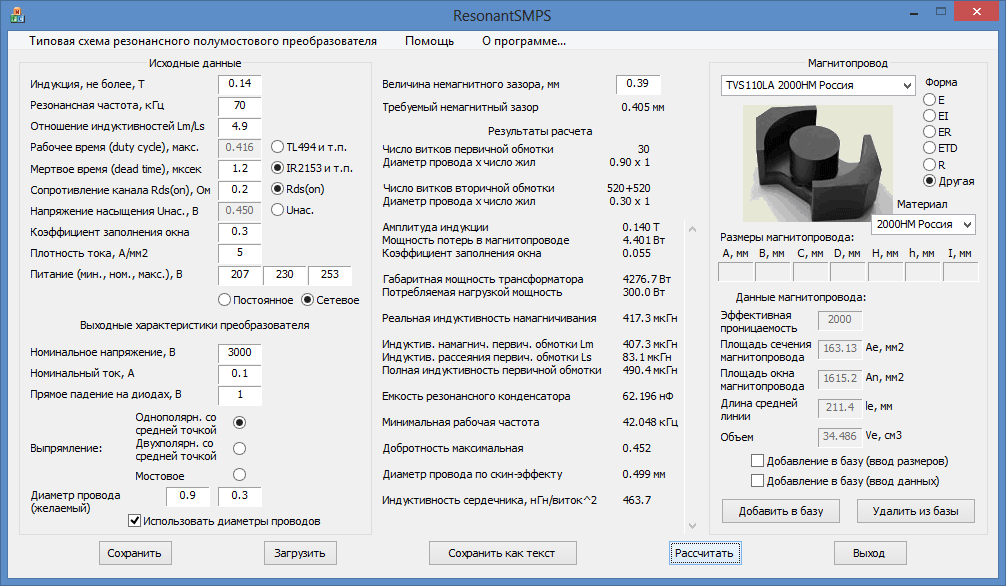The width and height of the screenshot is (1006, 586).
Task: Click Величина немагнитного зазора field
Action: click(x=638, y=84)
